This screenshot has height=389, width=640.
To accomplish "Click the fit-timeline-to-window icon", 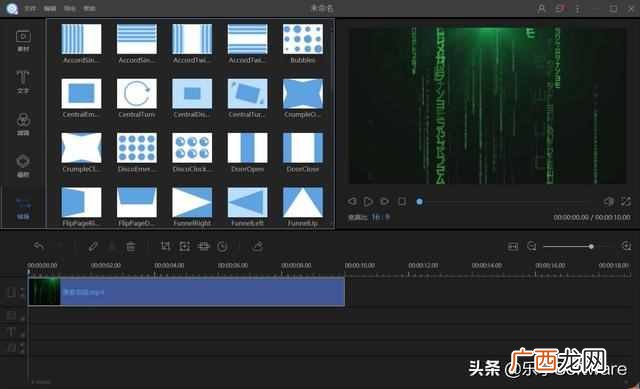I will pos(513,246).
